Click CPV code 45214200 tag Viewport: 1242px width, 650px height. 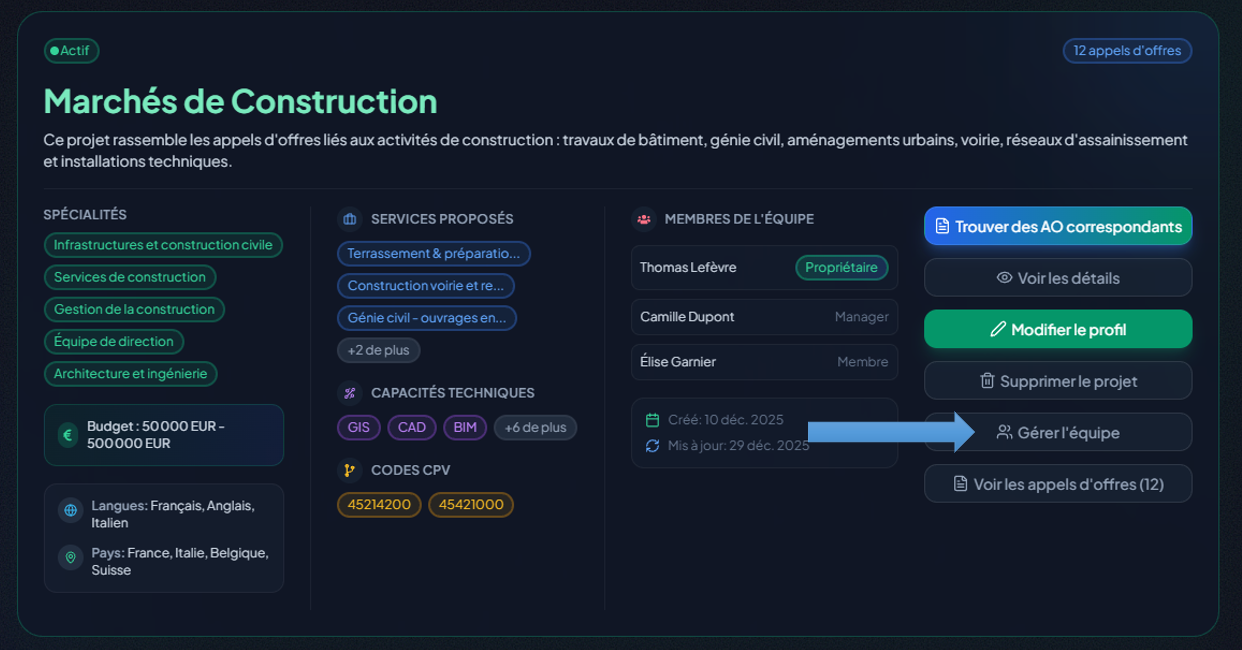click(379, 505)
